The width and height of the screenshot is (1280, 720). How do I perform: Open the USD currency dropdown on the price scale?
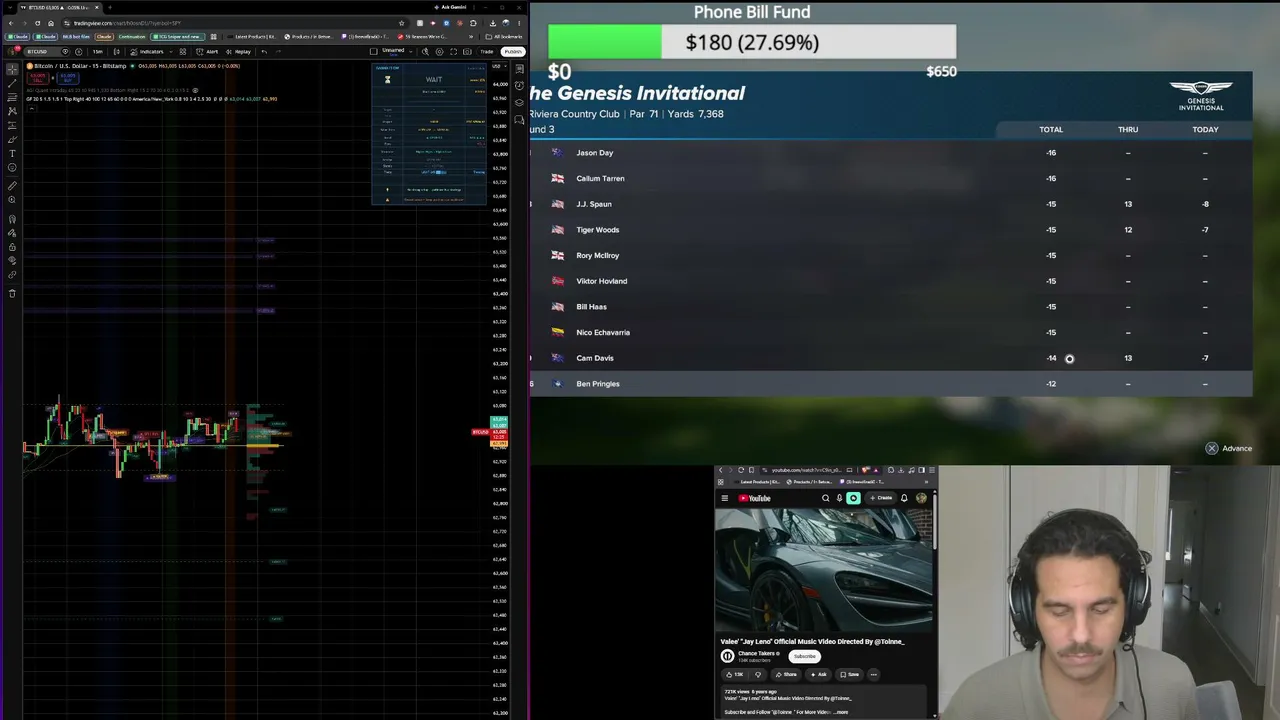[497, 67]
